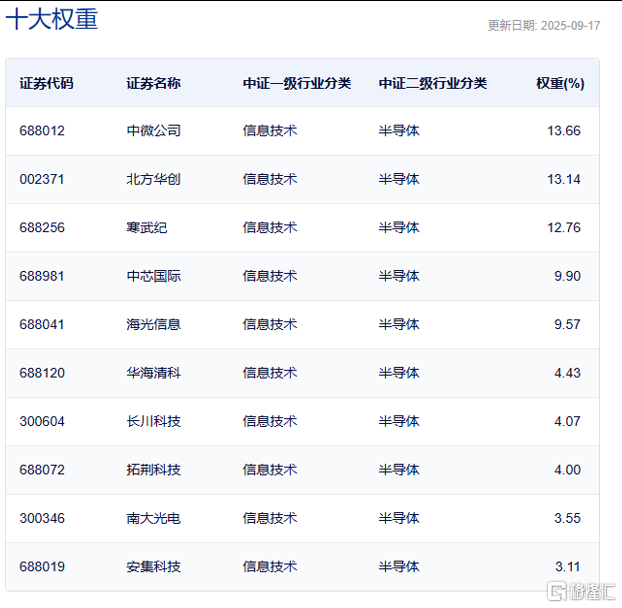Screen dimensions: 622x608
Task: Click weight value 9.57
Action: 567,324
